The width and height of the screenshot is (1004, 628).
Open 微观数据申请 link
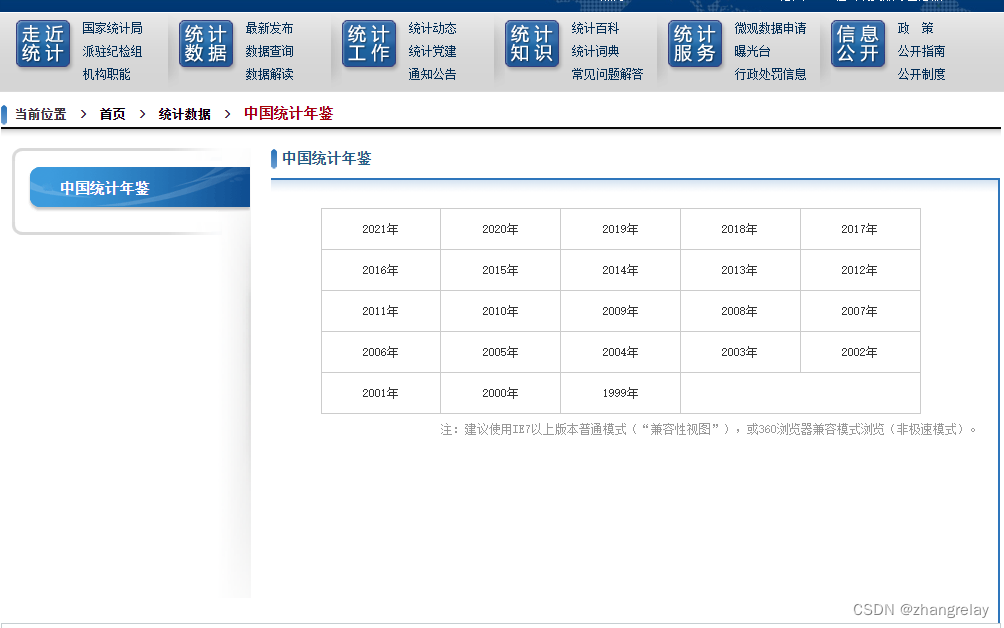[770, 28]
